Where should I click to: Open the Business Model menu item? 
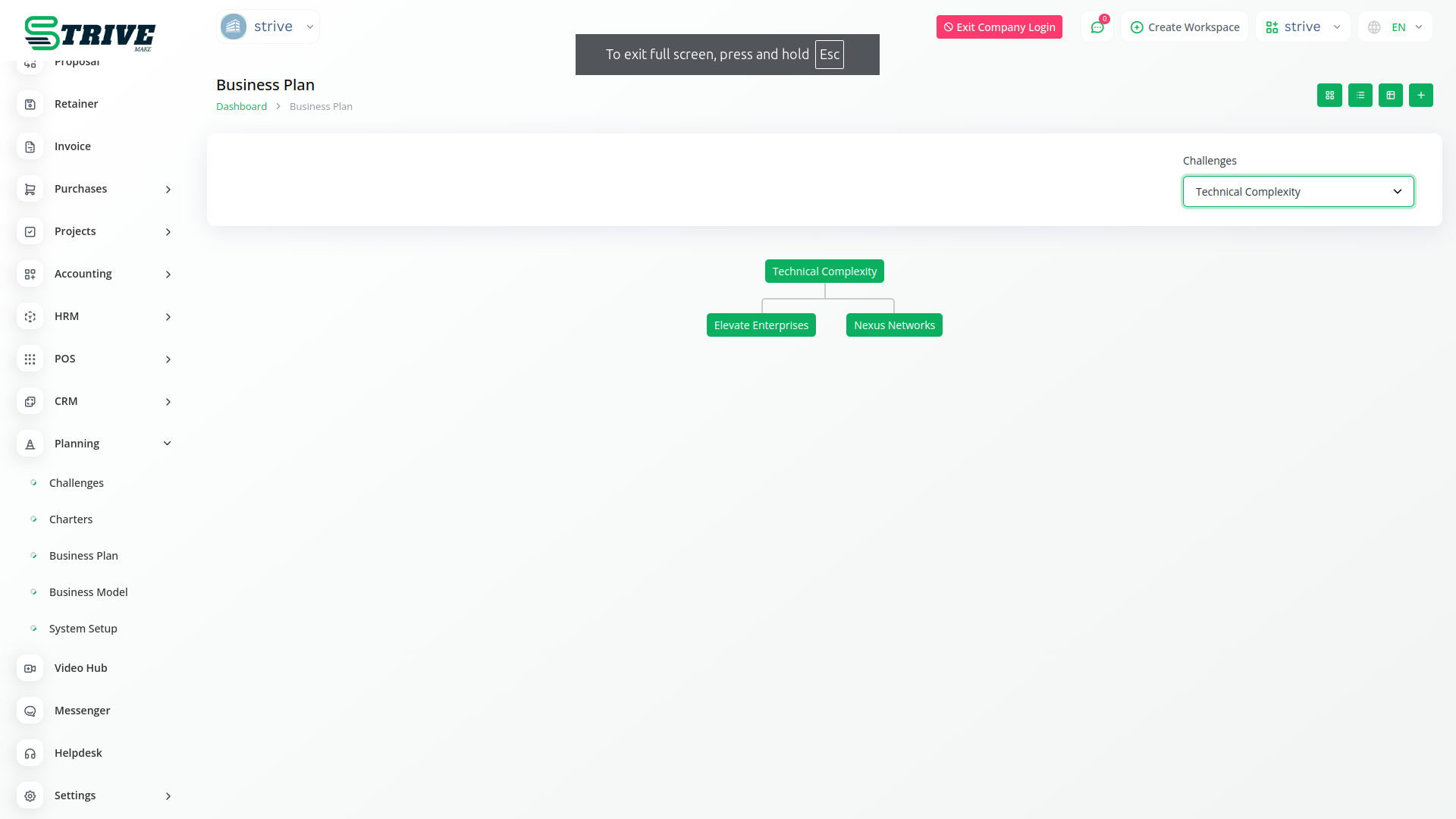click(88, 592)
